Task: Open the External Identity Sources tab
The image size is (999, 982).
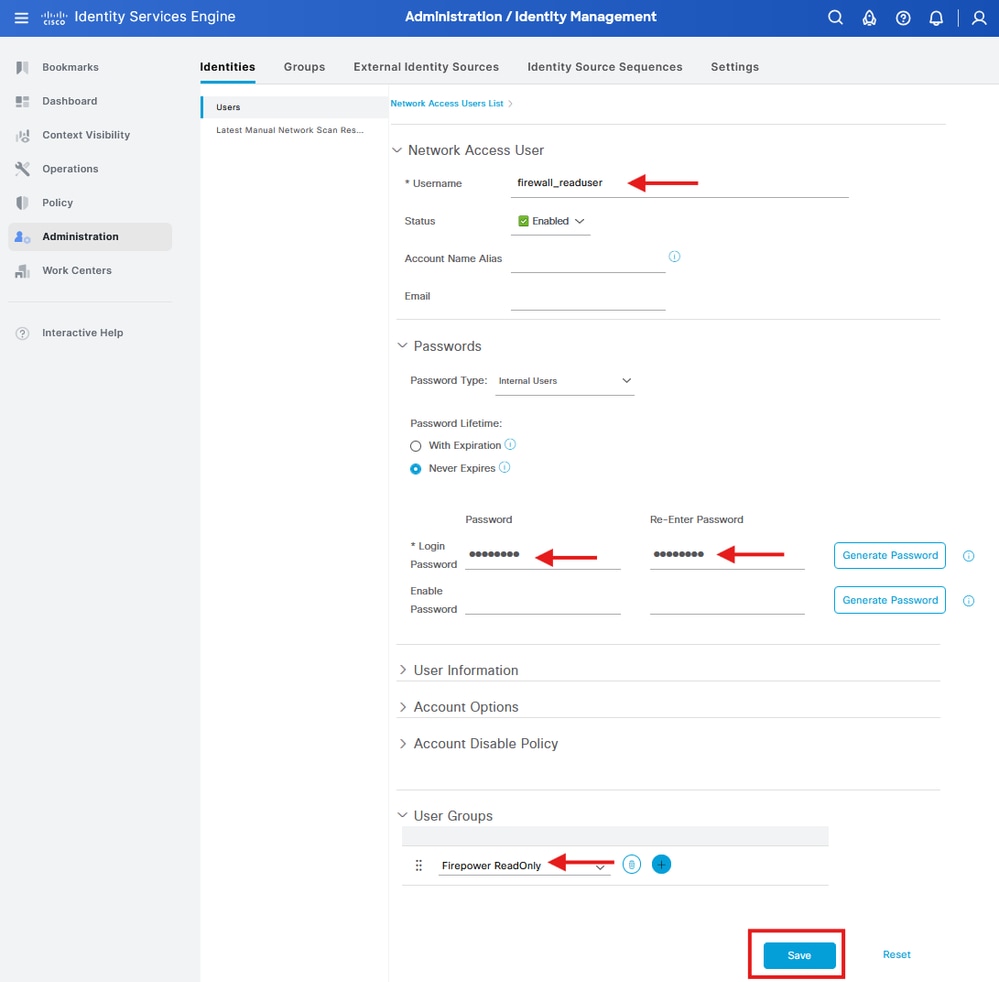Action: [x=426, y=67]
